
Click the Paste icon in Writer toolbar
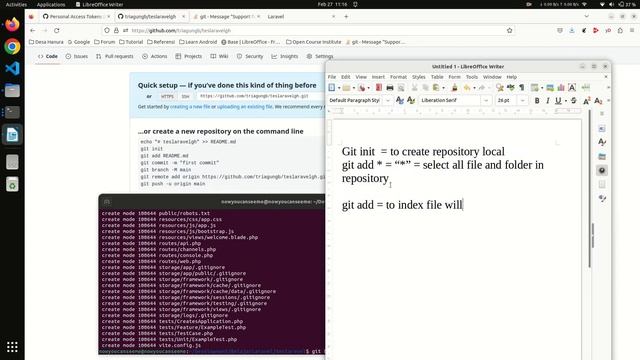click(436, 88)
